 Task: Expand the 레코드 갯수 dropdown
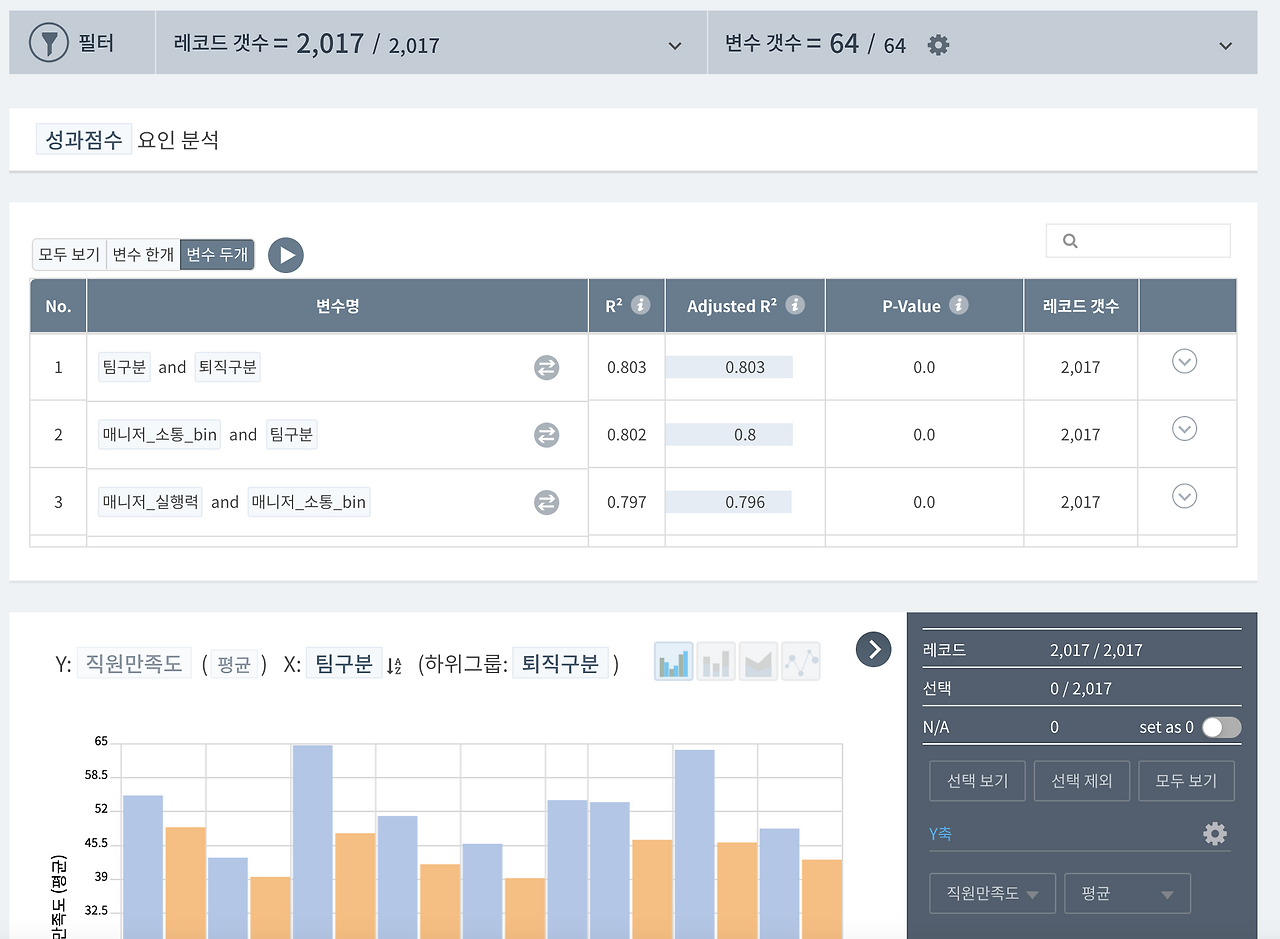(675, 43)
